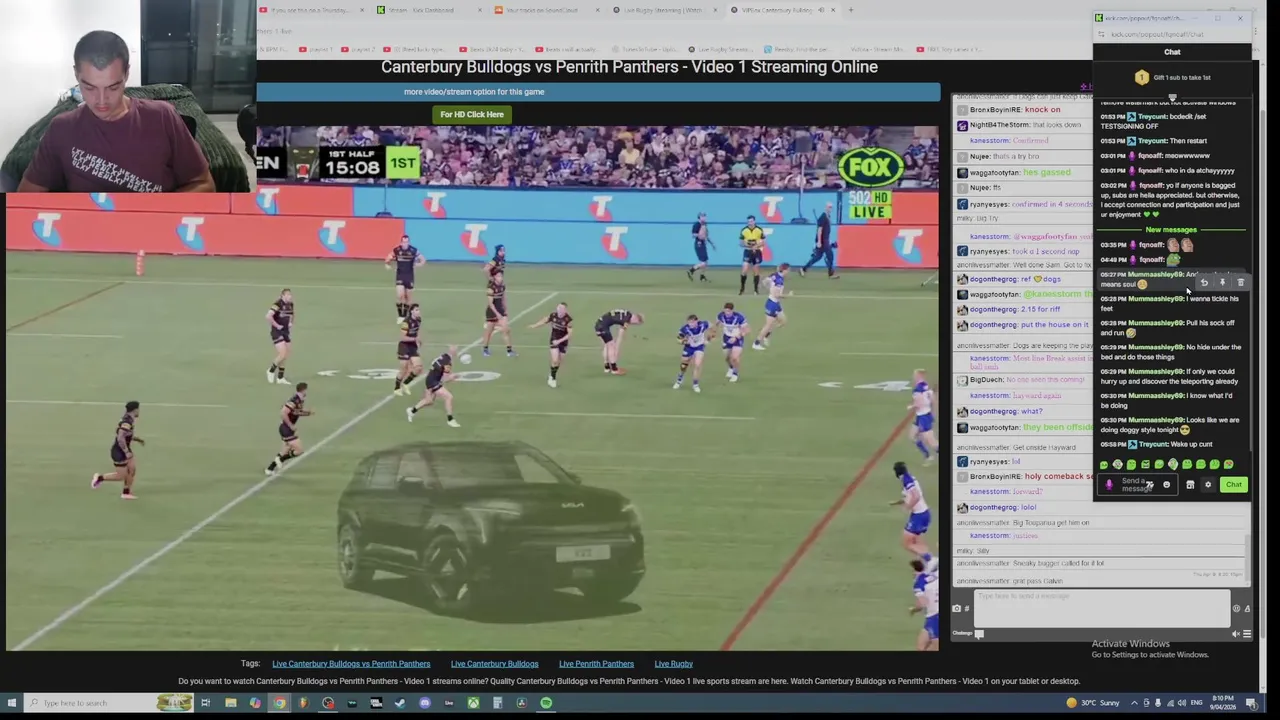Click the Send a message input in Kick chat
Image resolution: width=1280 pixels, height=720 pixels.
tap(1137, 485)
